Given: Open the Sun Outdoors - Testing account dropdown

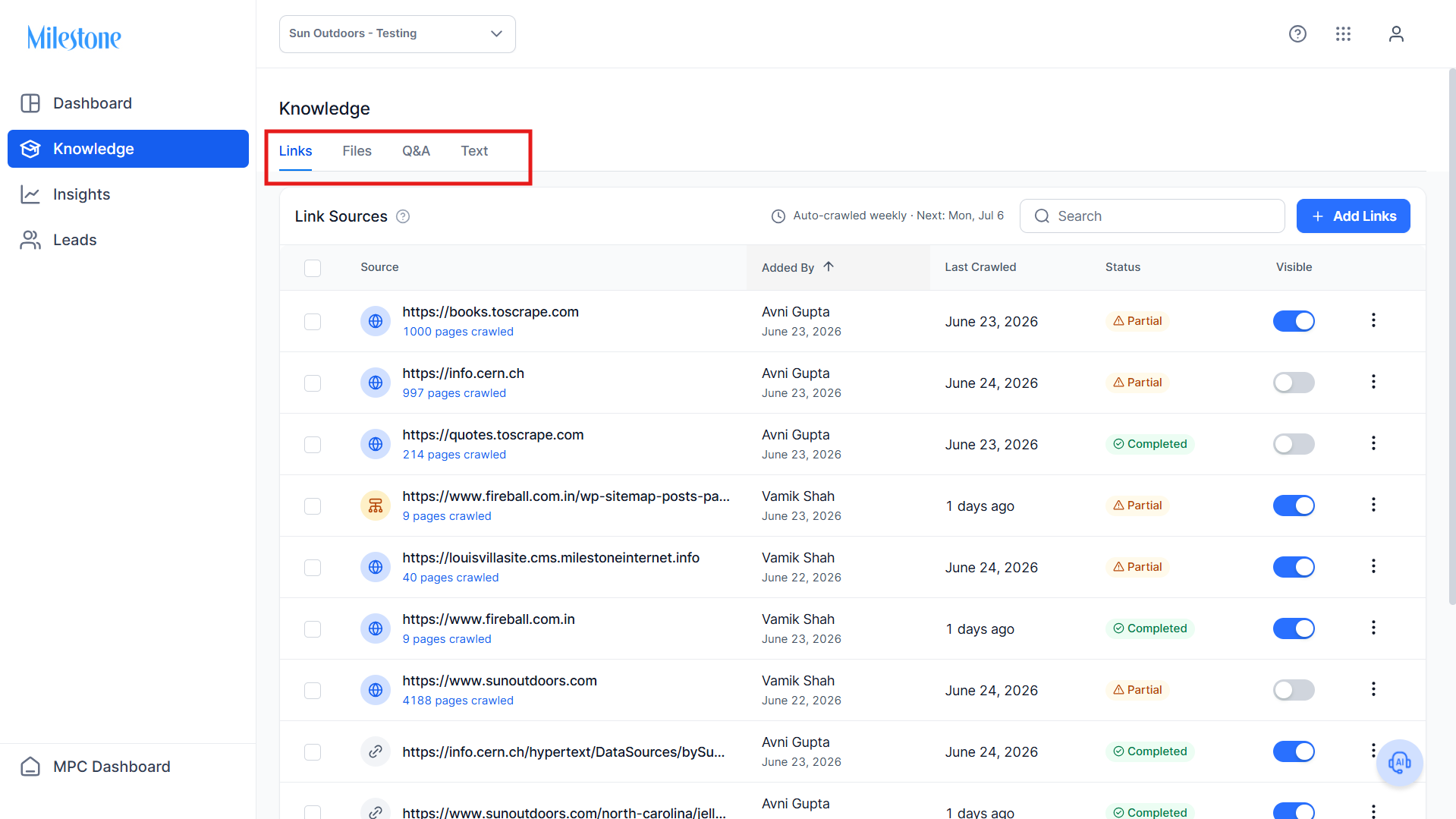Looking at the screenshot, I should click(398, 34).
